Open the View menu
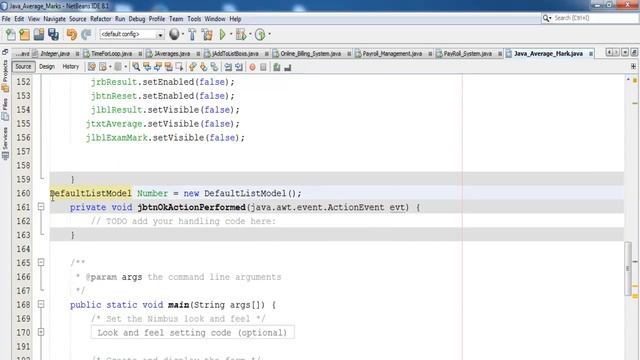 [x=34, y=19]
